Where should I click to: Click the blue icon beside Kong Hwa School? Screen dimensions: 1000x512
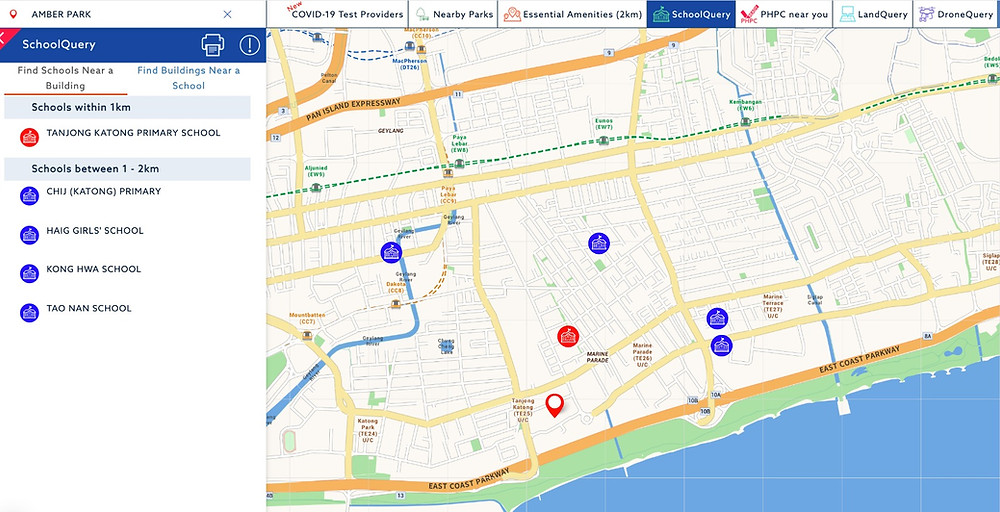(x=29, y=274)
